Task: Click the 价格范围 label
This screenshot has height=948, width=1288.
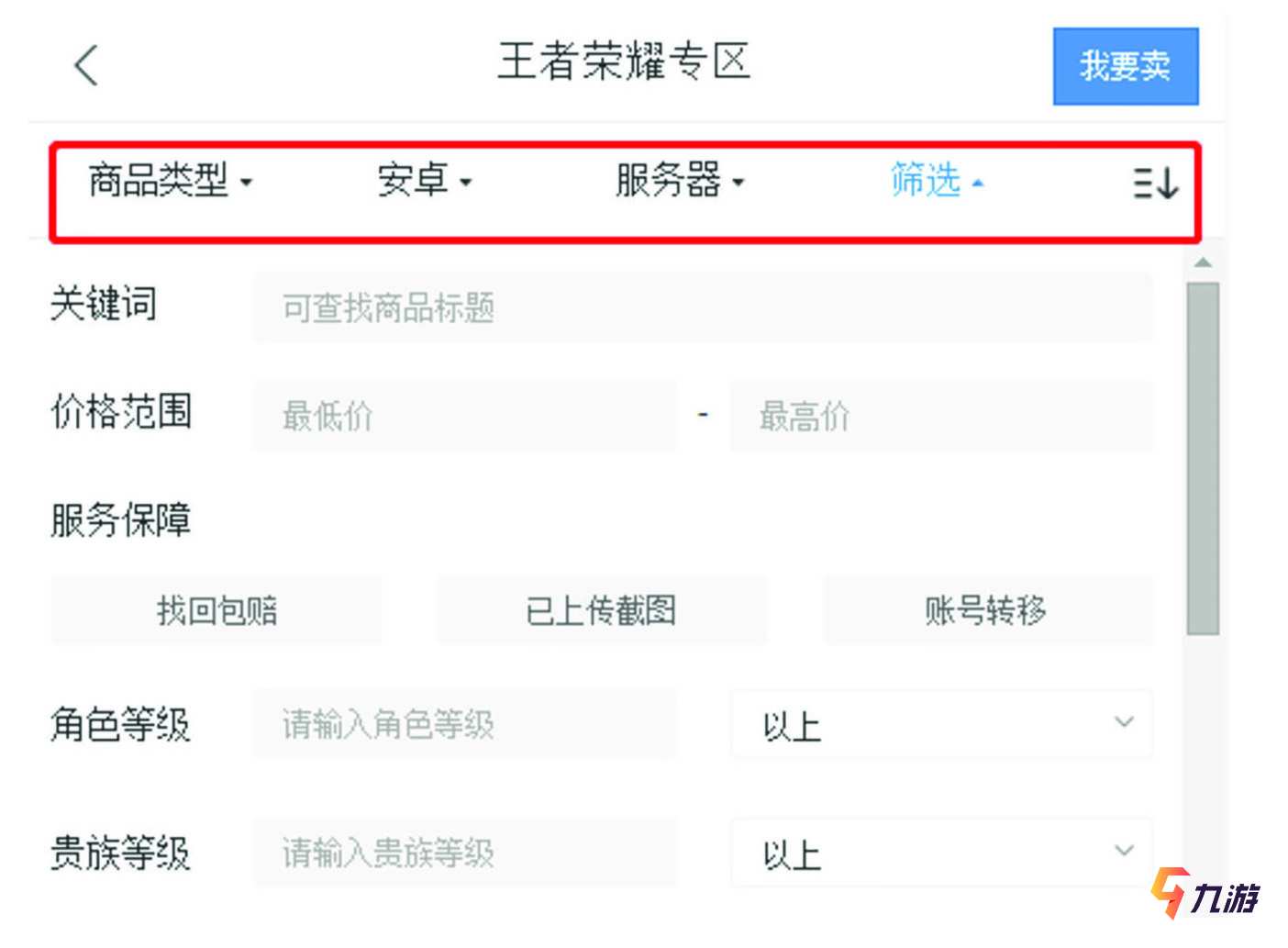Action: [x=121, y=411]
